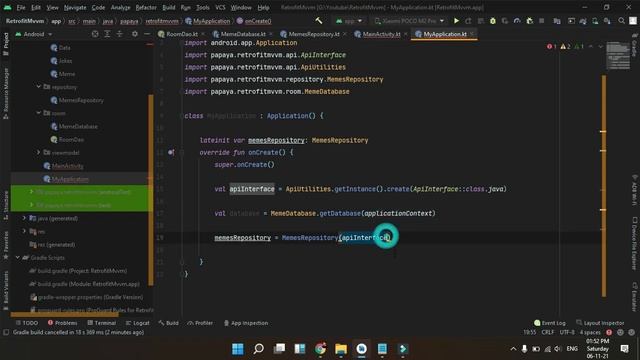Image resolution: width=640 pixels, height=360 pixels.
Task: Go to previous highlighted error arrow
Action: pos(591,47)
